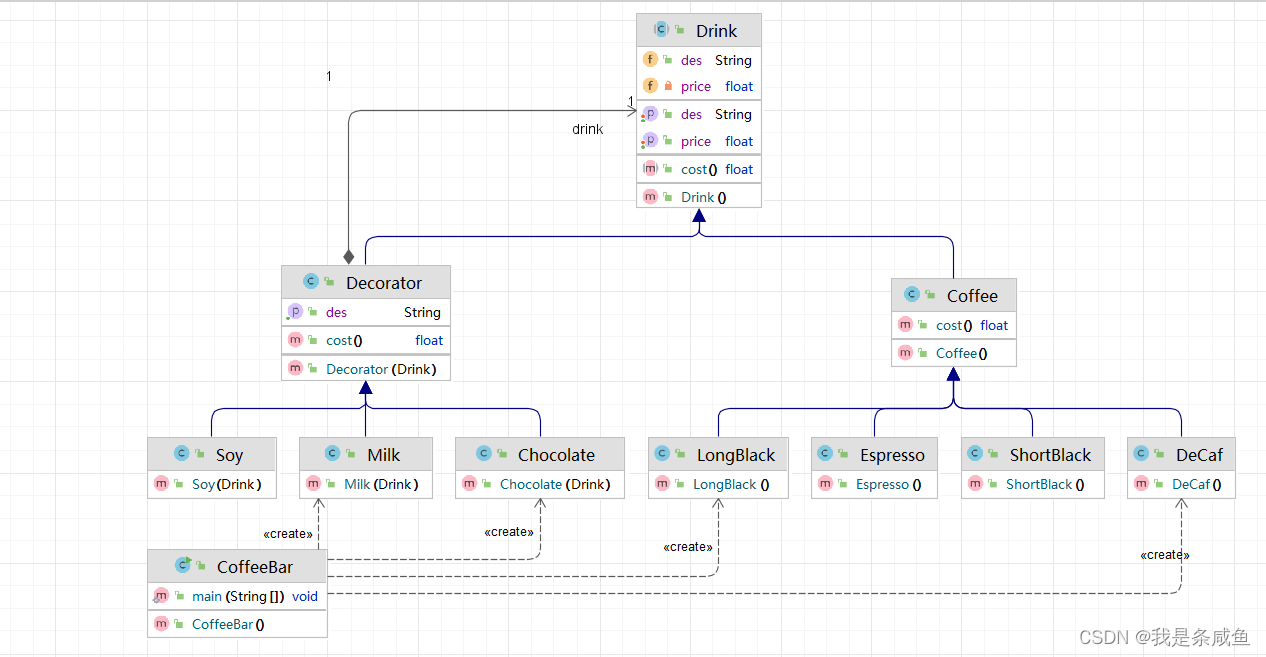The width and height of the screenshot is (1266, 657).
Task: Click the Milk(Drink) constructor icon
Action: click(x=313, y=484)
